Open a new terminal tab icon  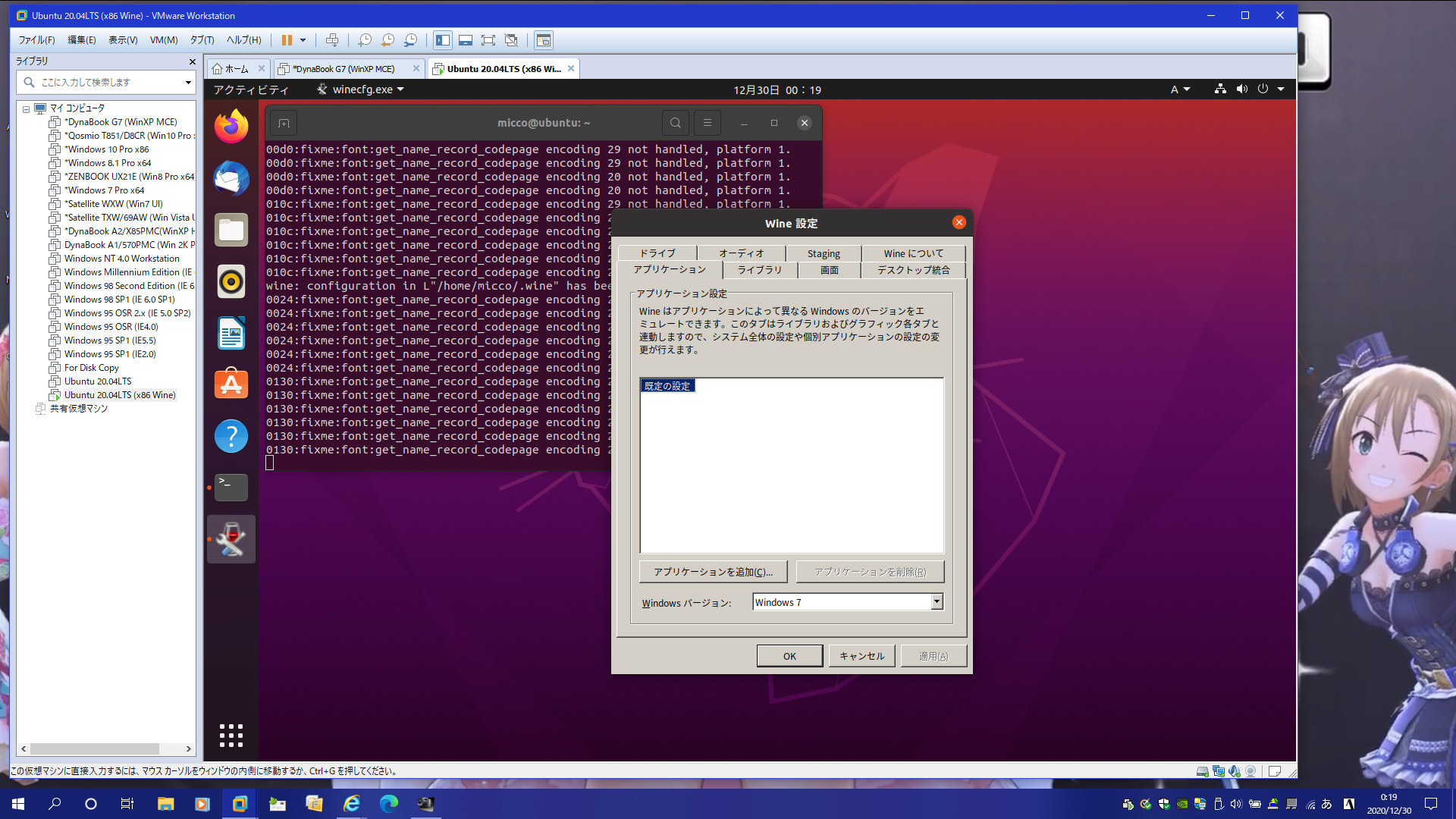284,123
